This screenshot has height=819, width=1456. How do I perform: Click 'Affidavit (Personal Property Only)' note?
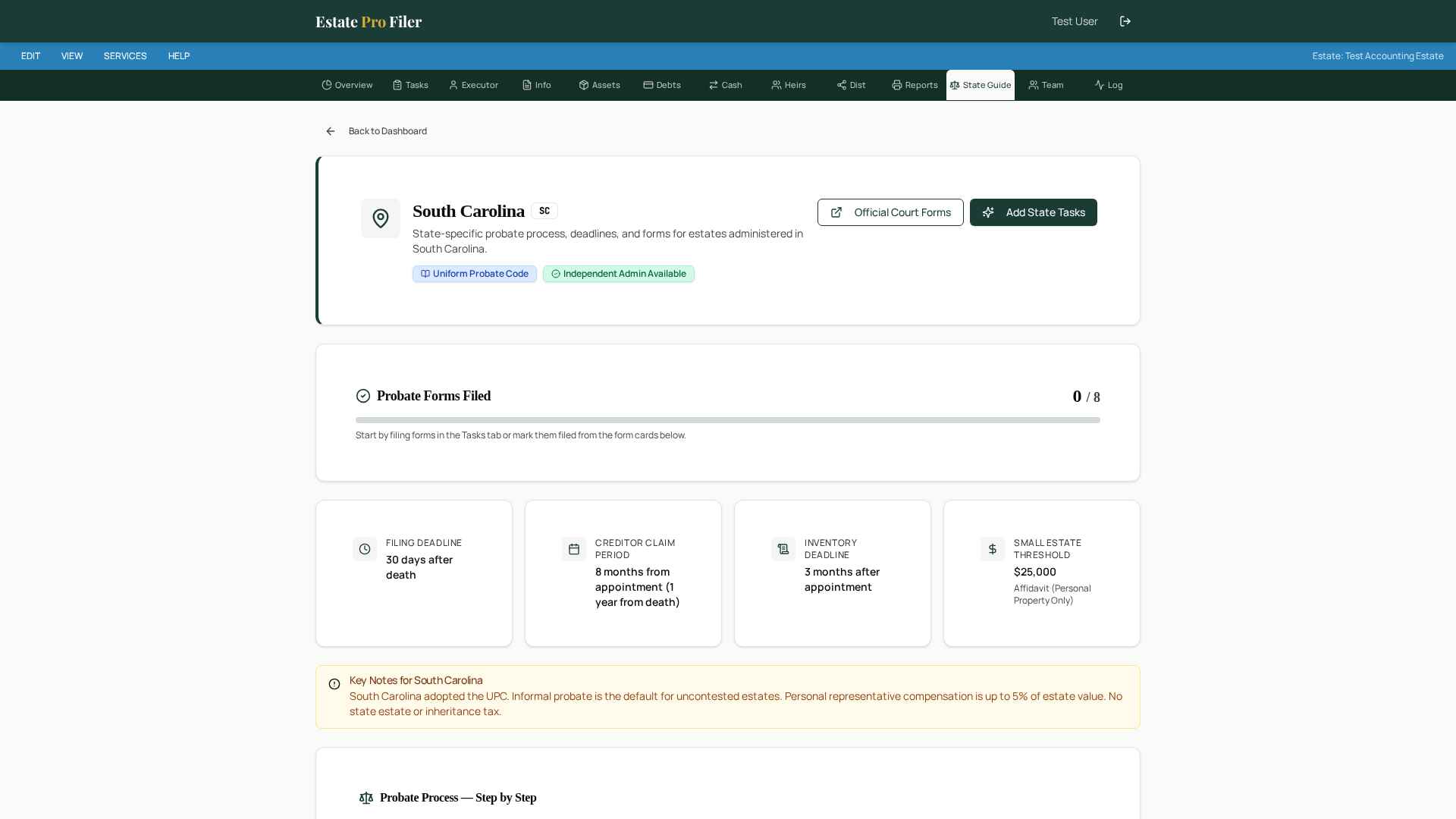pyautogui.click(x=1053, y=595)
